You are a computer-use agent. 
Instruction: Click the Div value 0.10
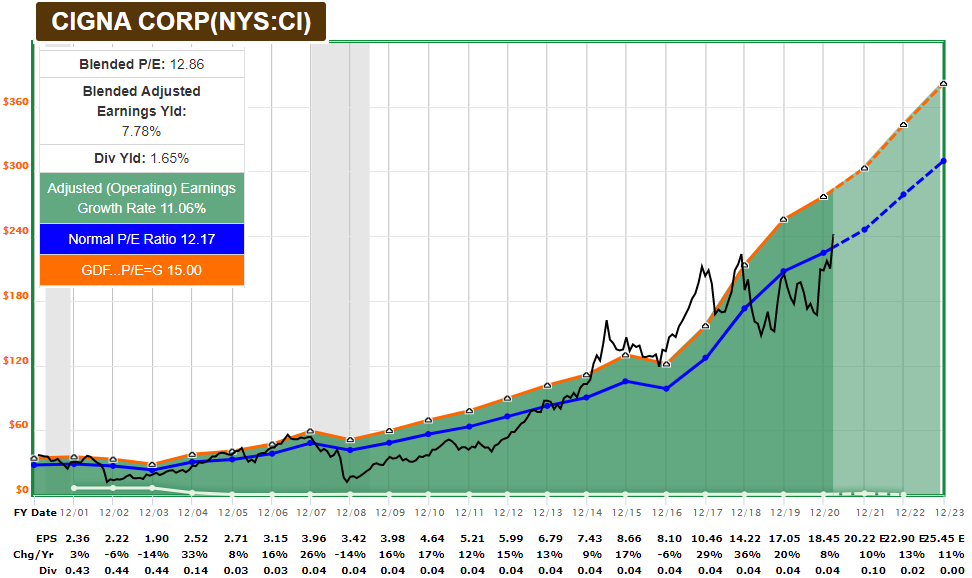pyautogui.click(x=873, y=570)
